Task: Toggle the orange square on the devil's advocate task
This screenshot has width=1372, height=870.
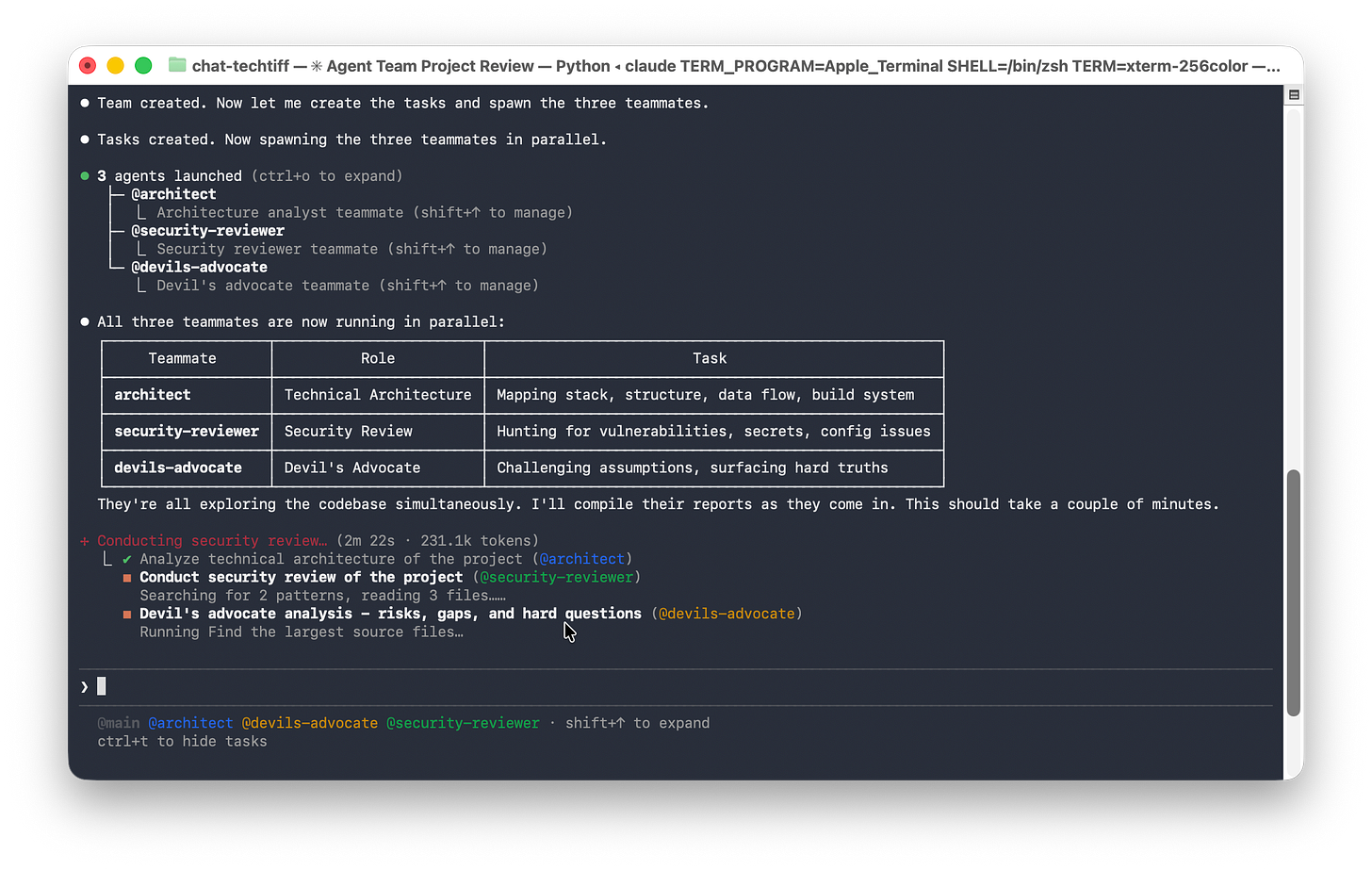Action: pyautogui.click(x=125, y=613)
